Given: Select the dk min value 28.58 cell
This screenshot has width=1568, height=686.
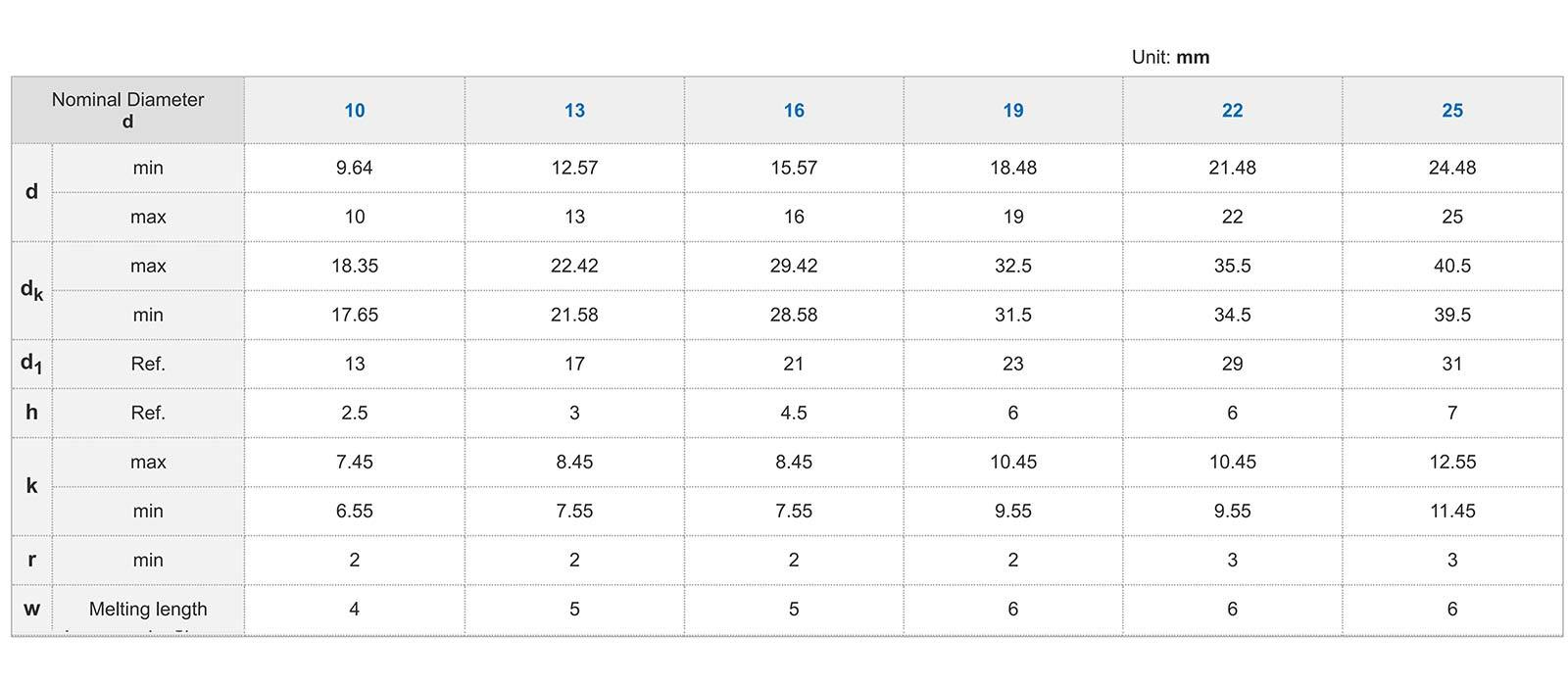Looking at the screenshot, I should [x=794, y=315].
